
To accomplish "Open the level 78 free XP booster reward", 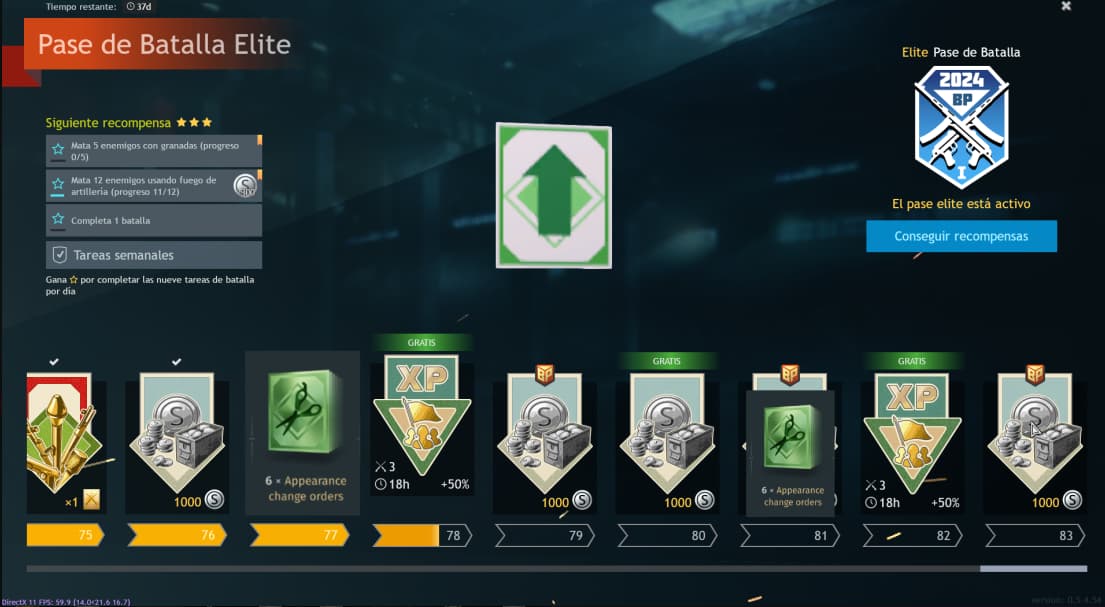I will coord(421,424).
